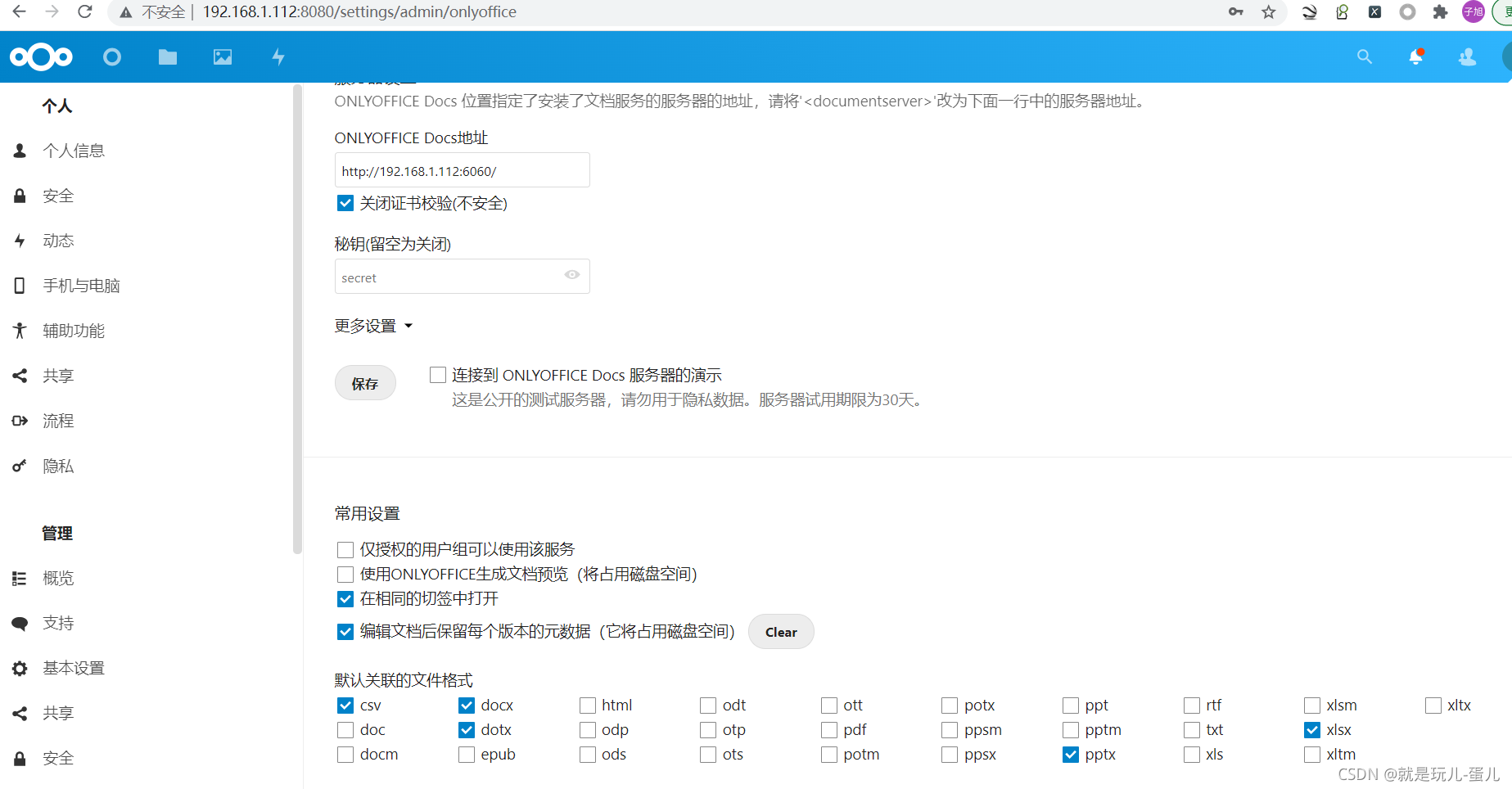
Task: Open admin 支持 section
Action: pyautogui.click(x=59, y=623)
